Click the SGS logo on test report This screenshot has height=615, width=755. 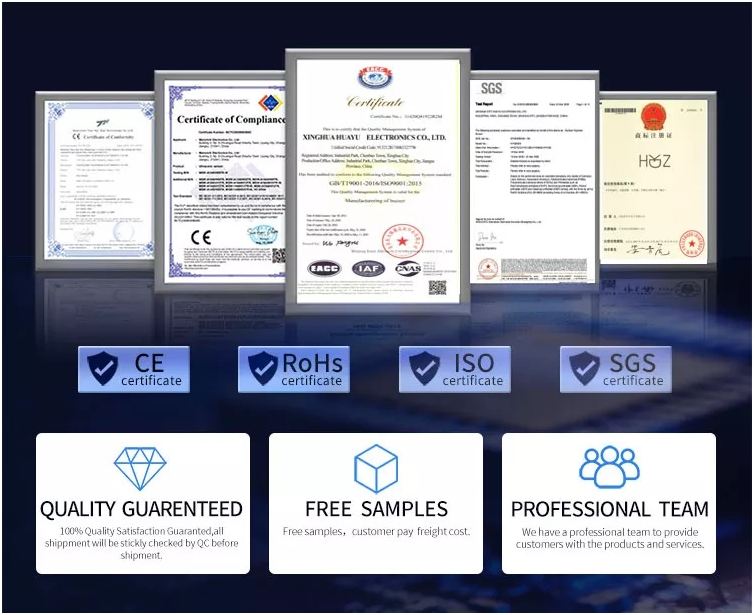[491, 88]
